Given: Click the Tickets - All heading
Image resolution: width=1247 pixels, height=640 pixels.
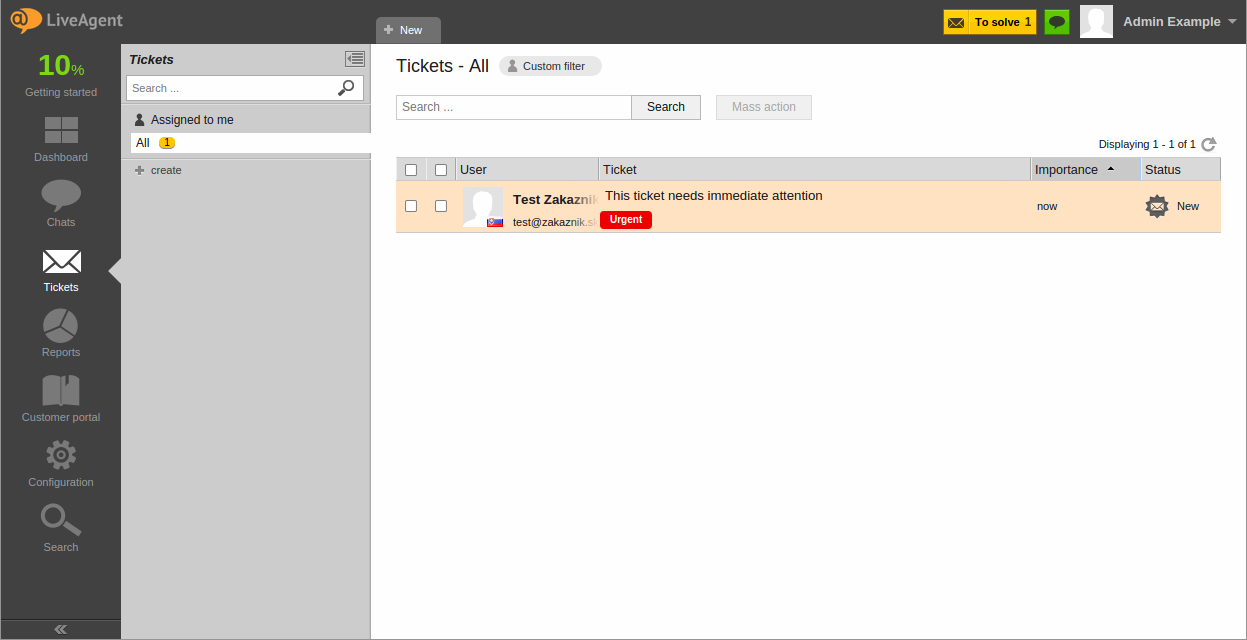Looking at the screenshot, I should pos(442,66).
